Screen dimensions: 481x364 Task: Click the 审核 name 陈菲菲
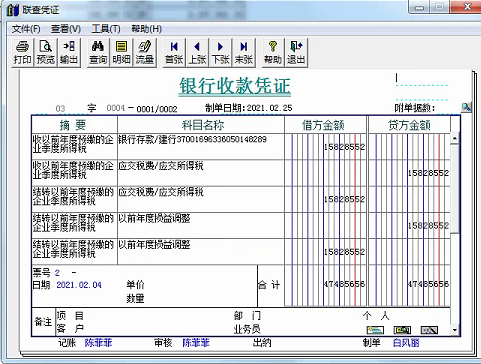pyautogui.click(x=196, y=343)
